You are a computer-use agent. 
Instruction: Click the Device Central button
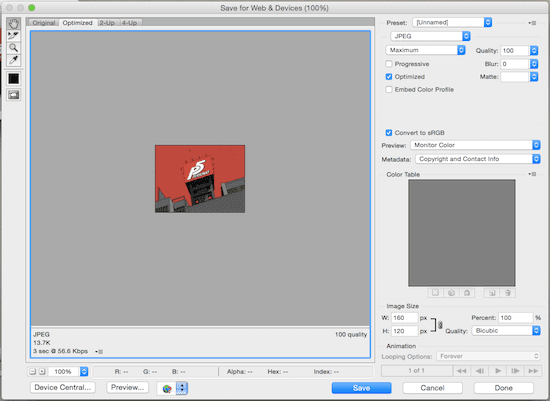pyautogui.click(x=63, y=387)
